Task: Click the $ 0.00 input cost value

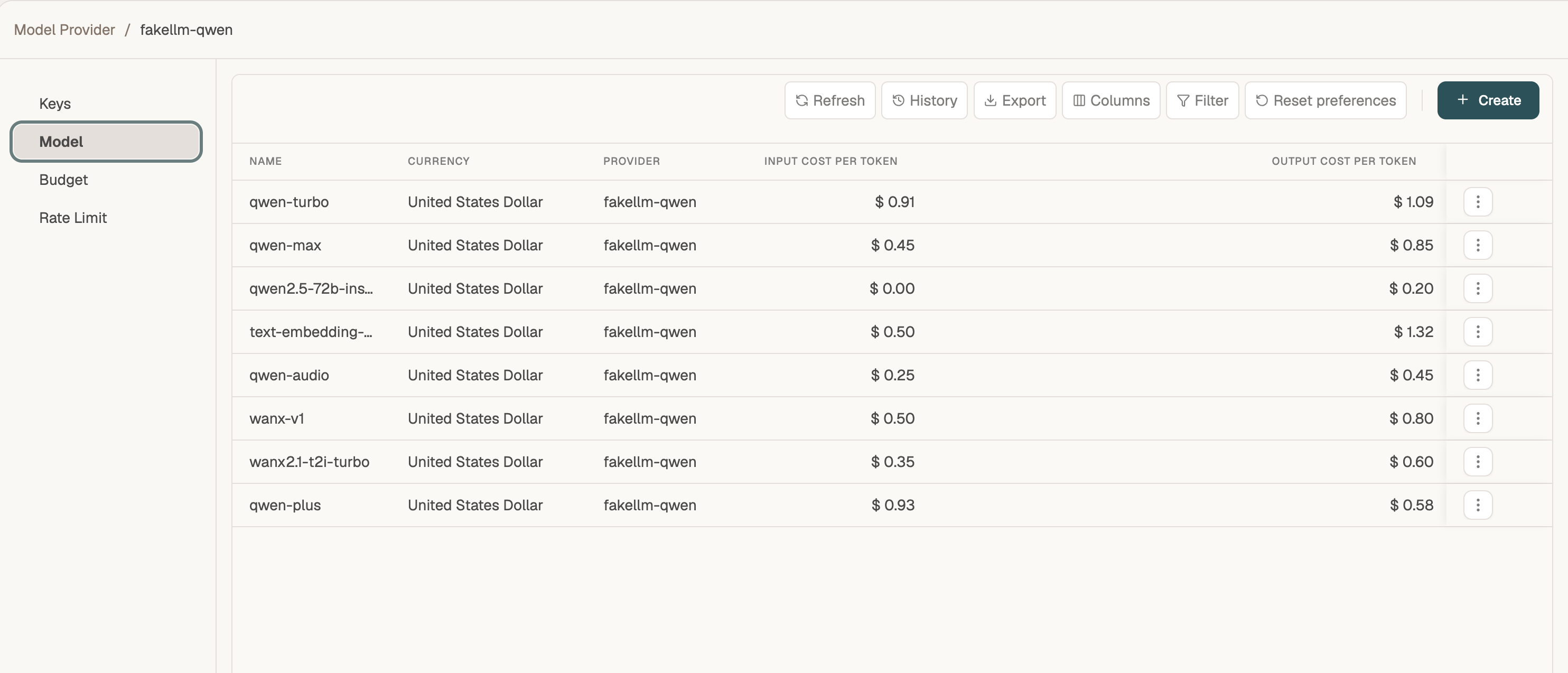Action: [x=892, y=288]
